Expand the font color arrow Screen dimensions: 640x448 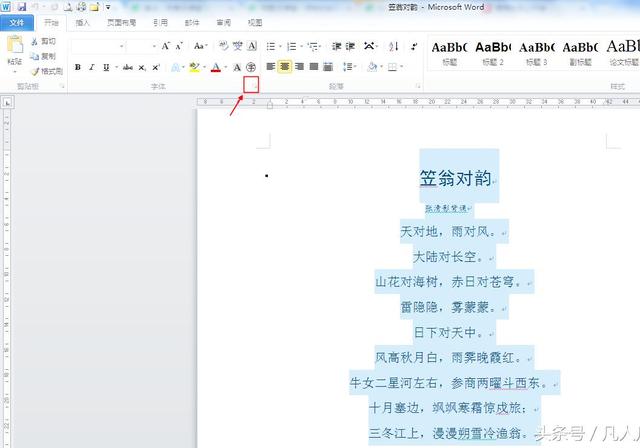pyautogui.click(x=226, y=67)
